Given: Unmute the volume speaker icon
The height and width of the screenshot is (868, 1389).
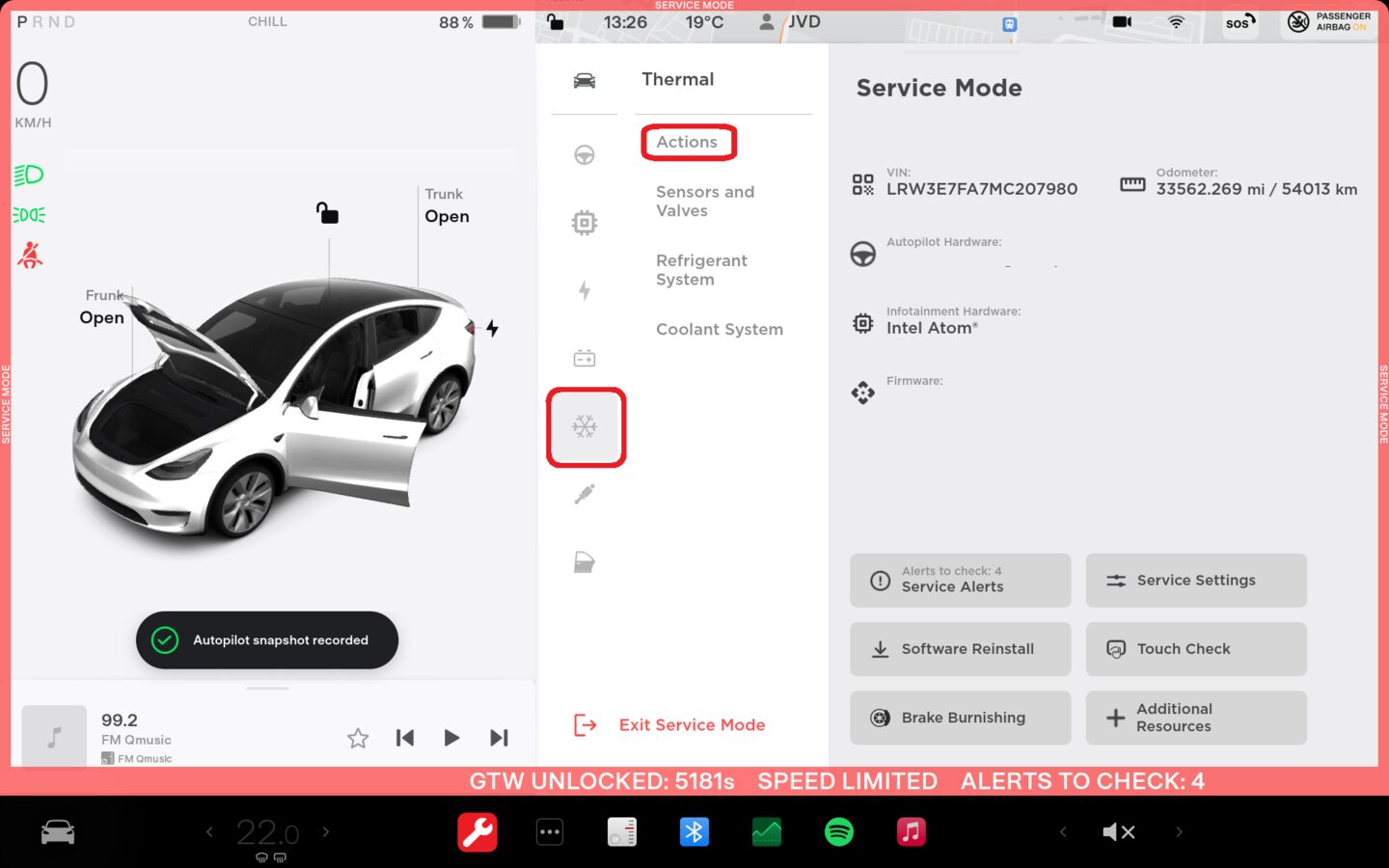Looking at the screenshot, I should coord(1118,831).
